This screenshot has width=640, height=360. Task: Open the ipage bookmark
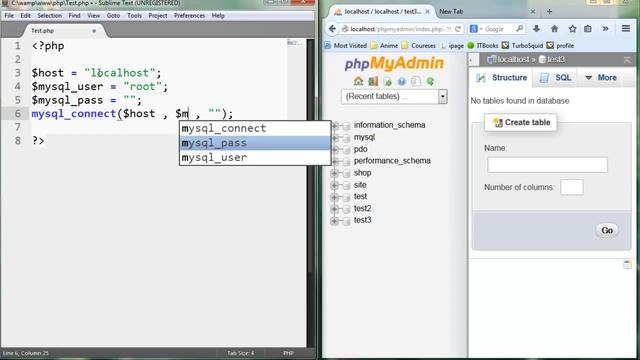(452, 46)
